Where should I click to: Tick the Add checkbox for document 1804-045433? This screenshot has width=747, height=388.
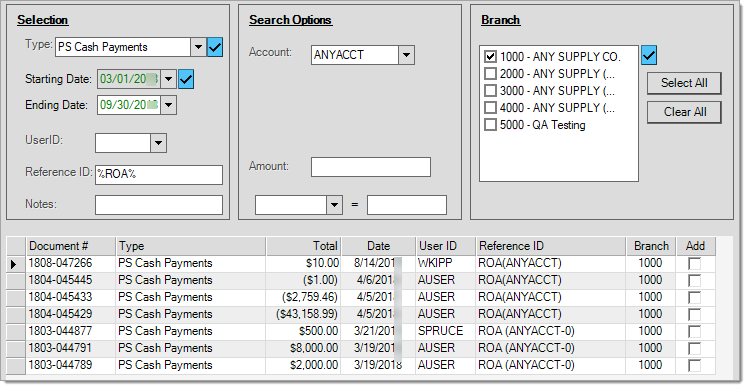tap(695, 297)
